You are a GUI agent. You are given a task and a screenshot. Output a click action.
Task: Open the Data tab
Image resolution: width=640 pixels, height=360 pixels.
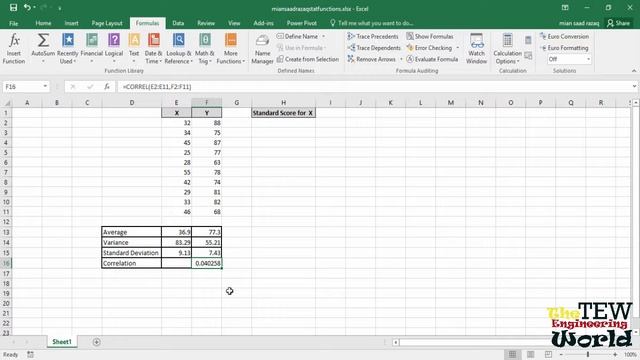(178, 23)
